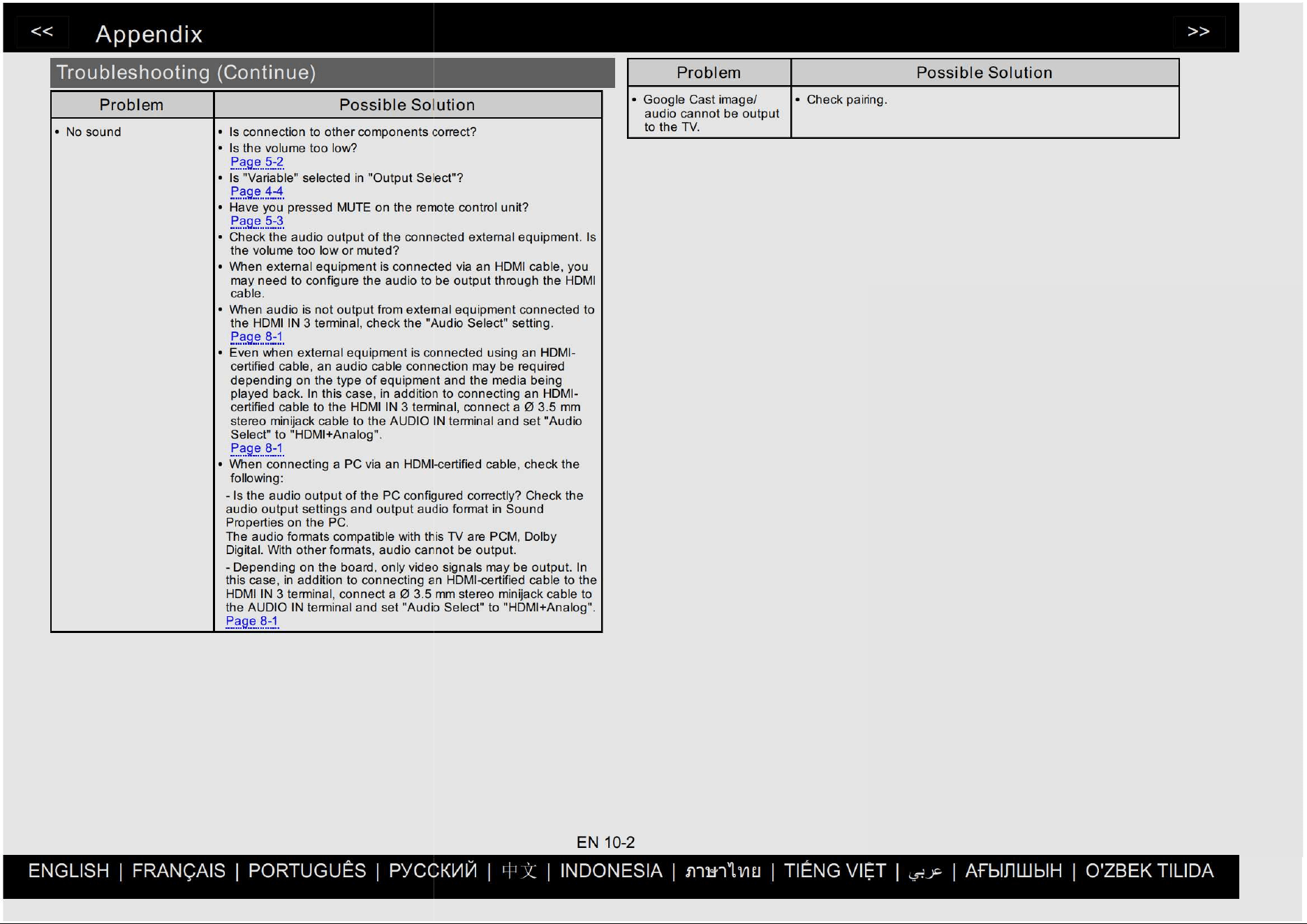Image resolution: width=1307 pixels, height=924 pixels.
Task: Open Page 5-2 link about volume
Action: pos(257,162)
